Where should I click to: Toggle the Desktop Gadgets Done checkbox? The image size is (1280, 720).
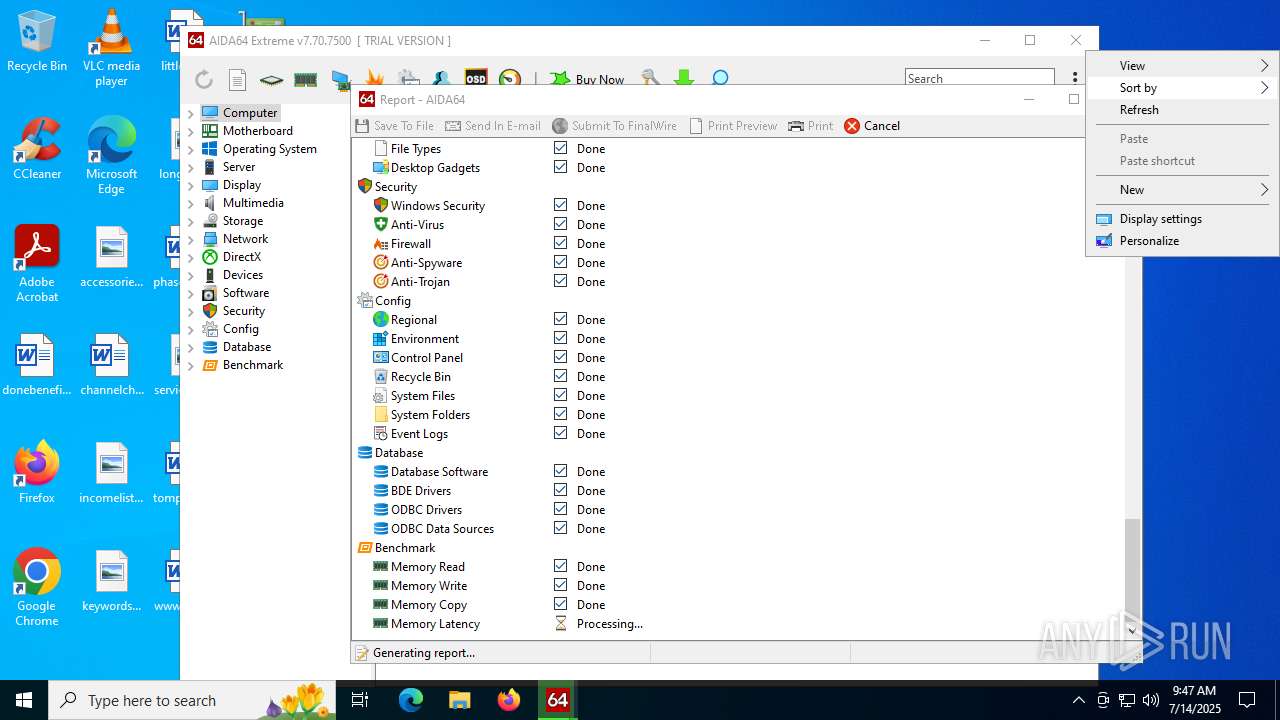[560, 167]
